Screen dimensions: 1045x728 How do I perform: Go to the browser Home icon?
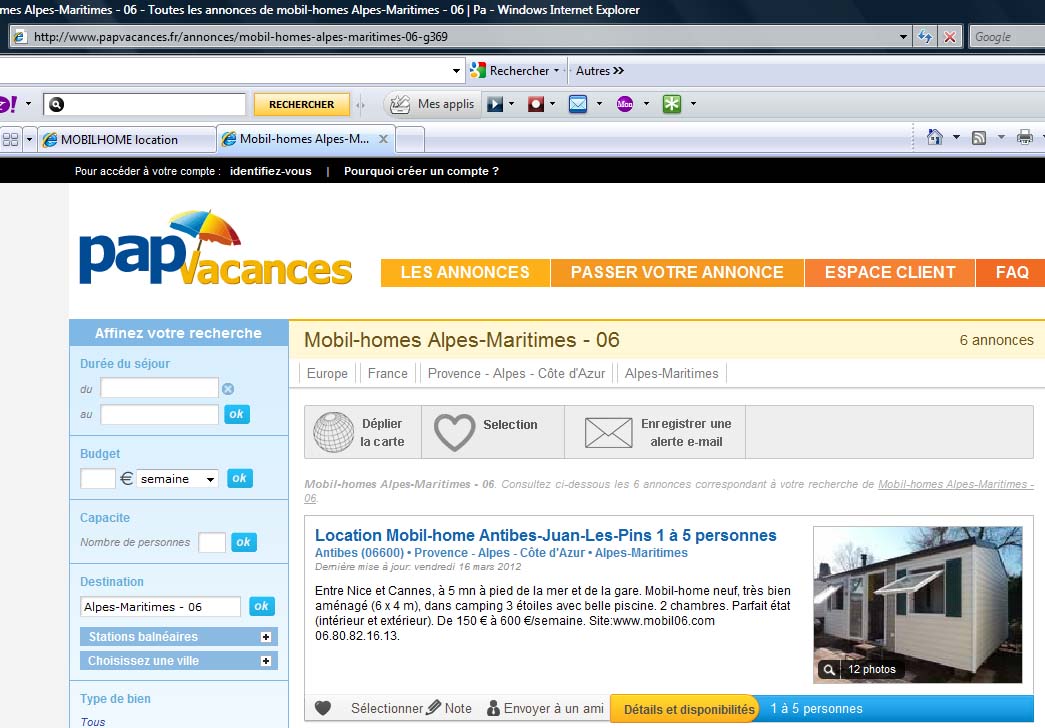point(935,137)
